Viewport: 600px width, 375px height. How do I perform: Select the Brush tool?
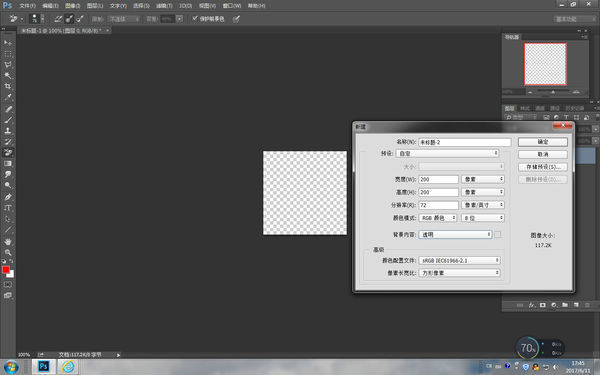pos(8,120)
